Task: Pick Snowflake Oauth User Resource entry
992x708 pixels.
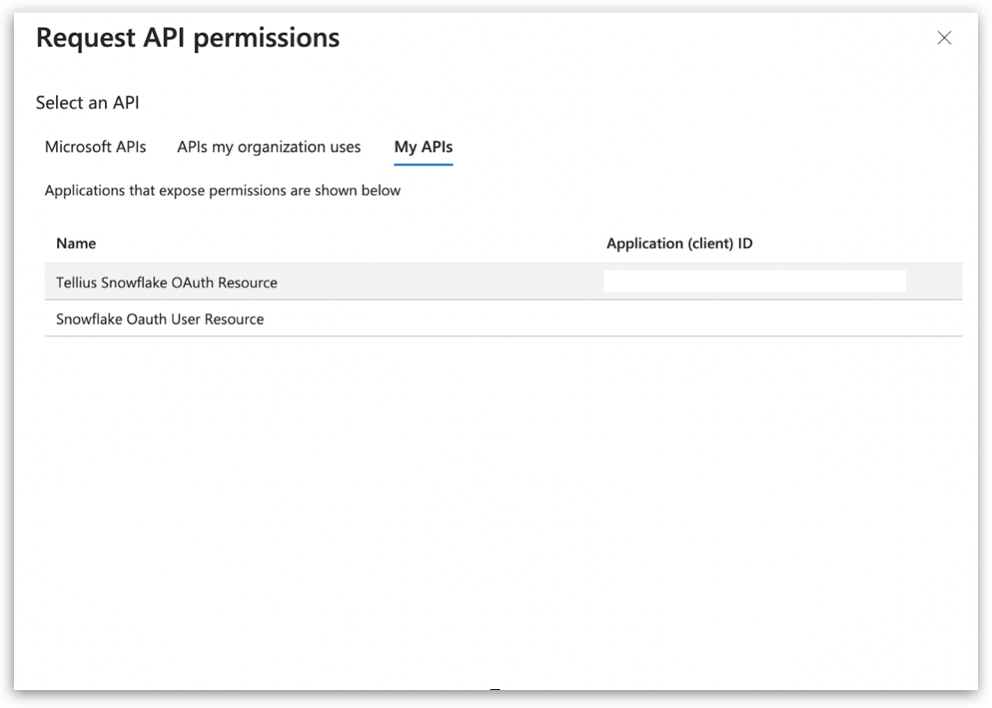Action: click(160, 319)
